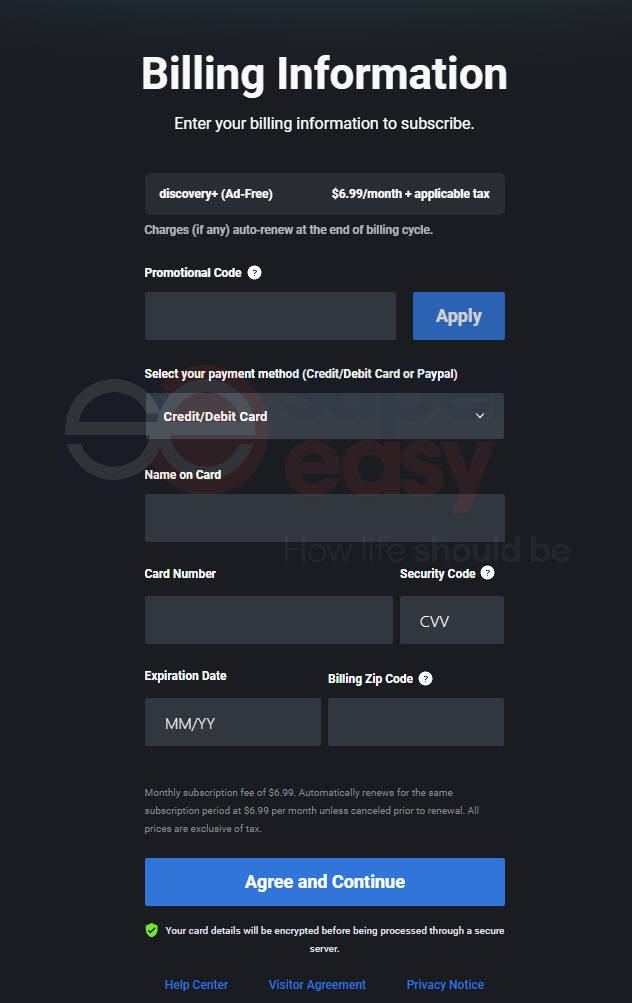Open the Credit/Debit Card payment method dropdown
The height and width of the screenshot is (1003, 632).
pos(324,416)
